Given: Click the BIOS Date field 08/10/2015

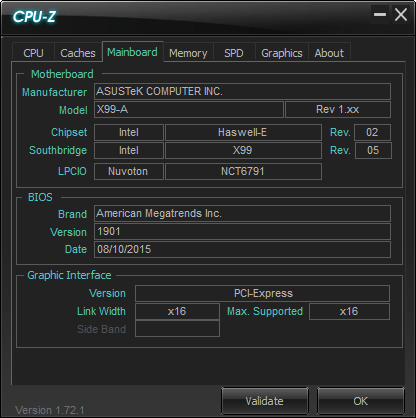Looking at the screenshot, I should [x=242, y=249].
